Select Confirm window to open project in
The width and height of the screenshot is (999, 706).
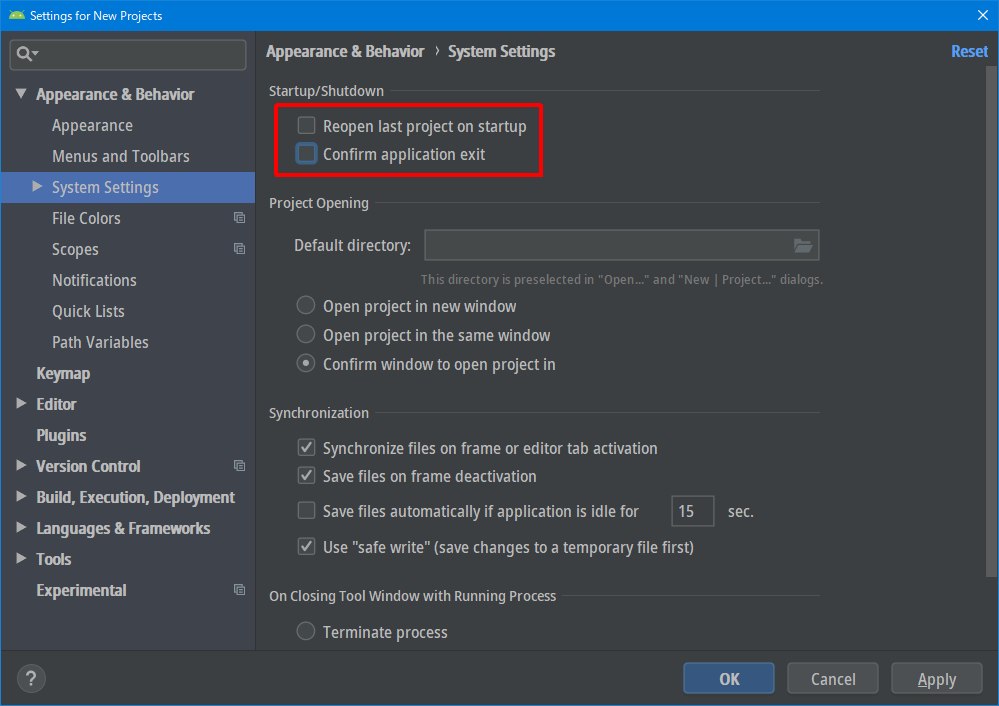[x=306, y=363]
